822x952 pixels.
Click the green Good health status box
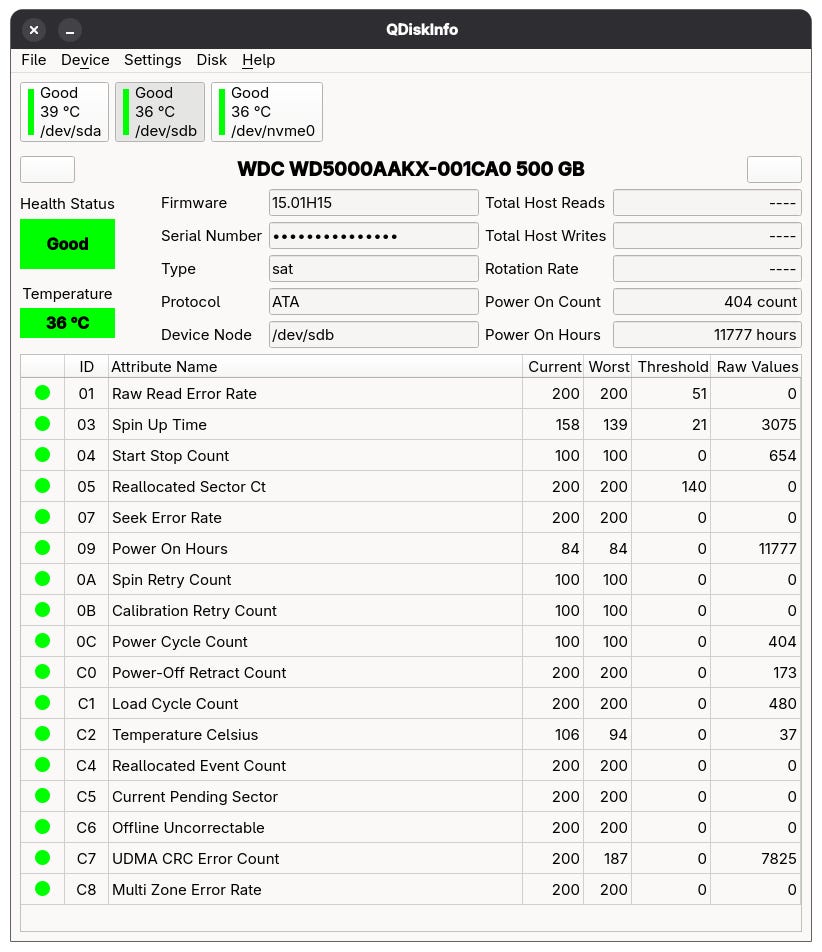coord(67,244)
